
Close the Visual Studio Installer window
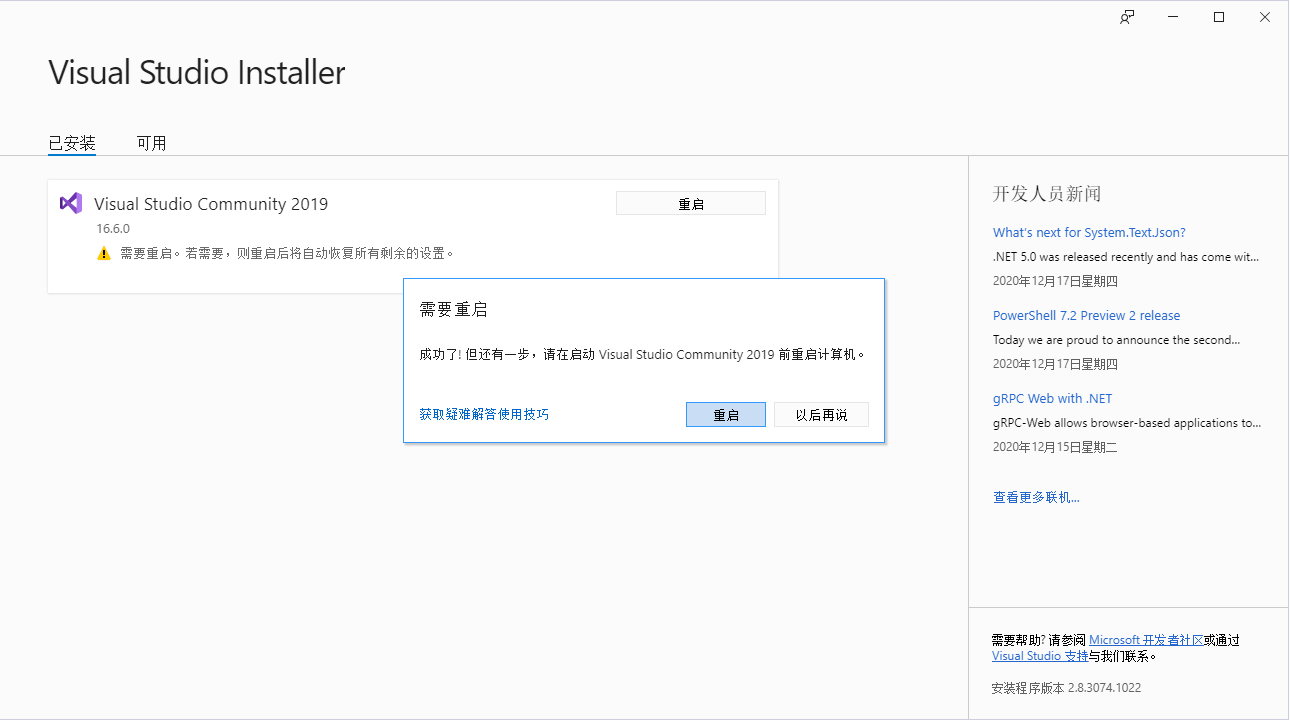[x=1265, y=17]
